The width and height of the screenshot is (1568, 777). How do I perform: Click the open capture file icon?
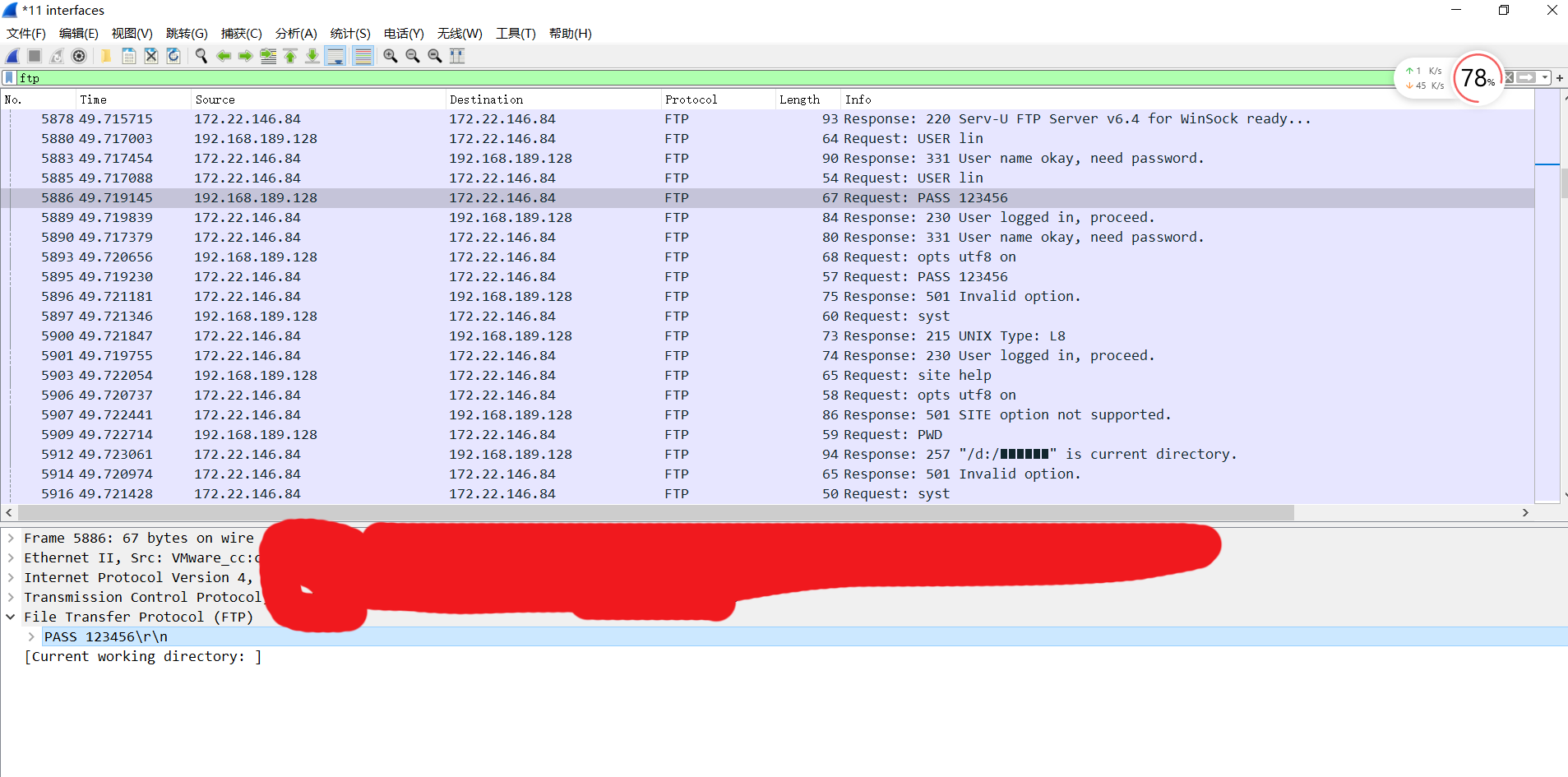click(105, 56)
